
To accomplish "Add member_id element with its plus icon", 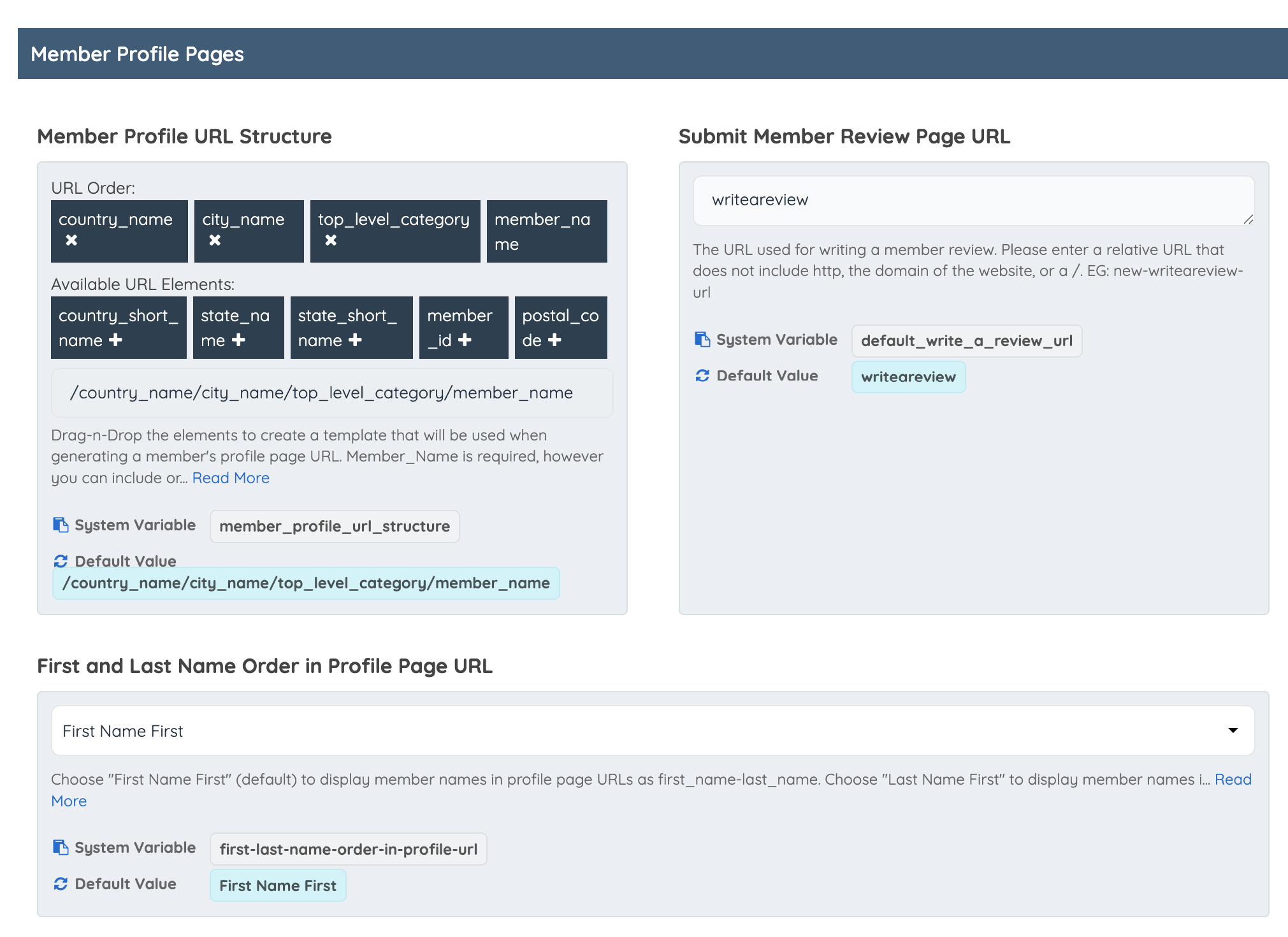I will pyautogui.click(x=465, y=340).
